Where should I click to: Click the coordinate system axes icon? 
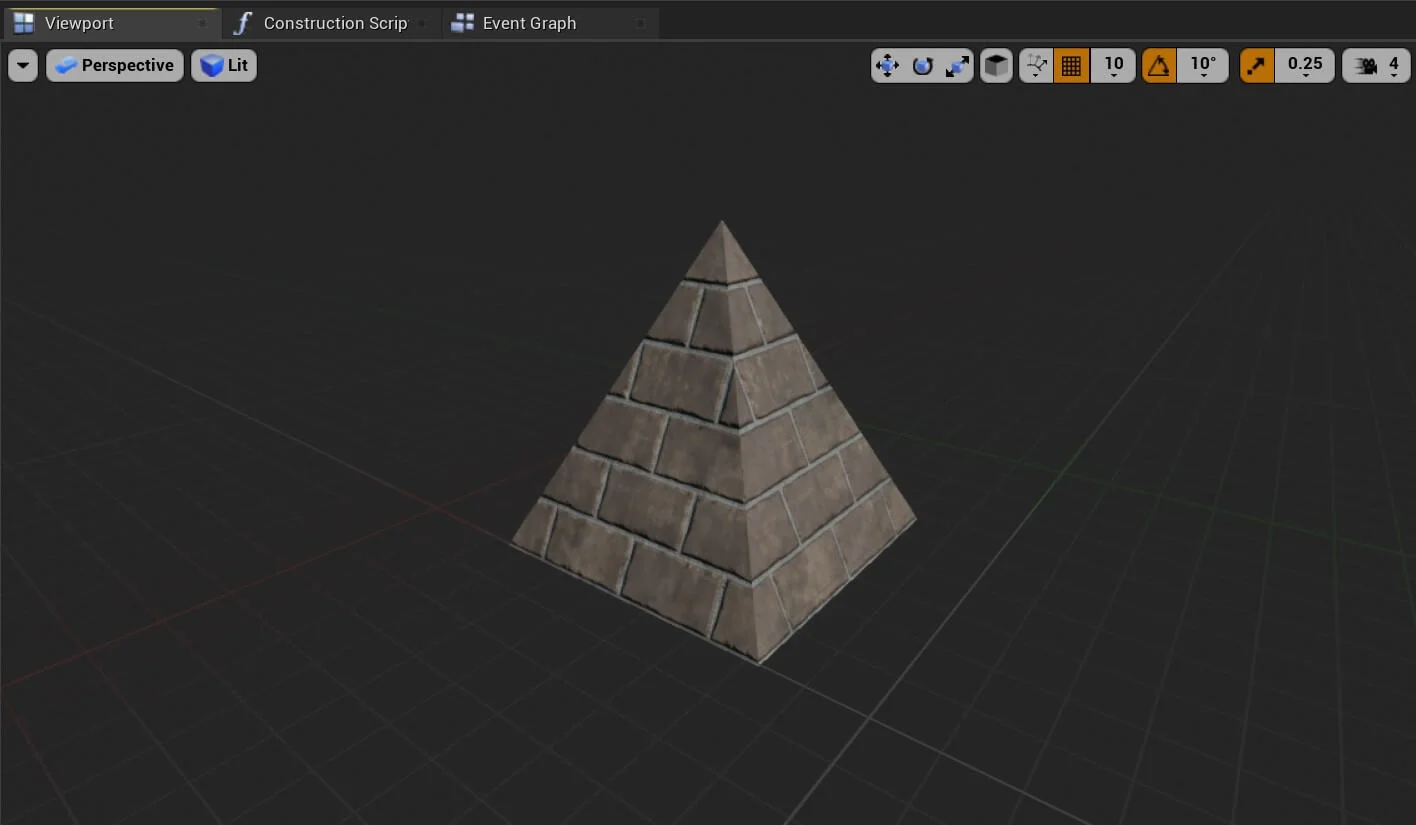1036,66
